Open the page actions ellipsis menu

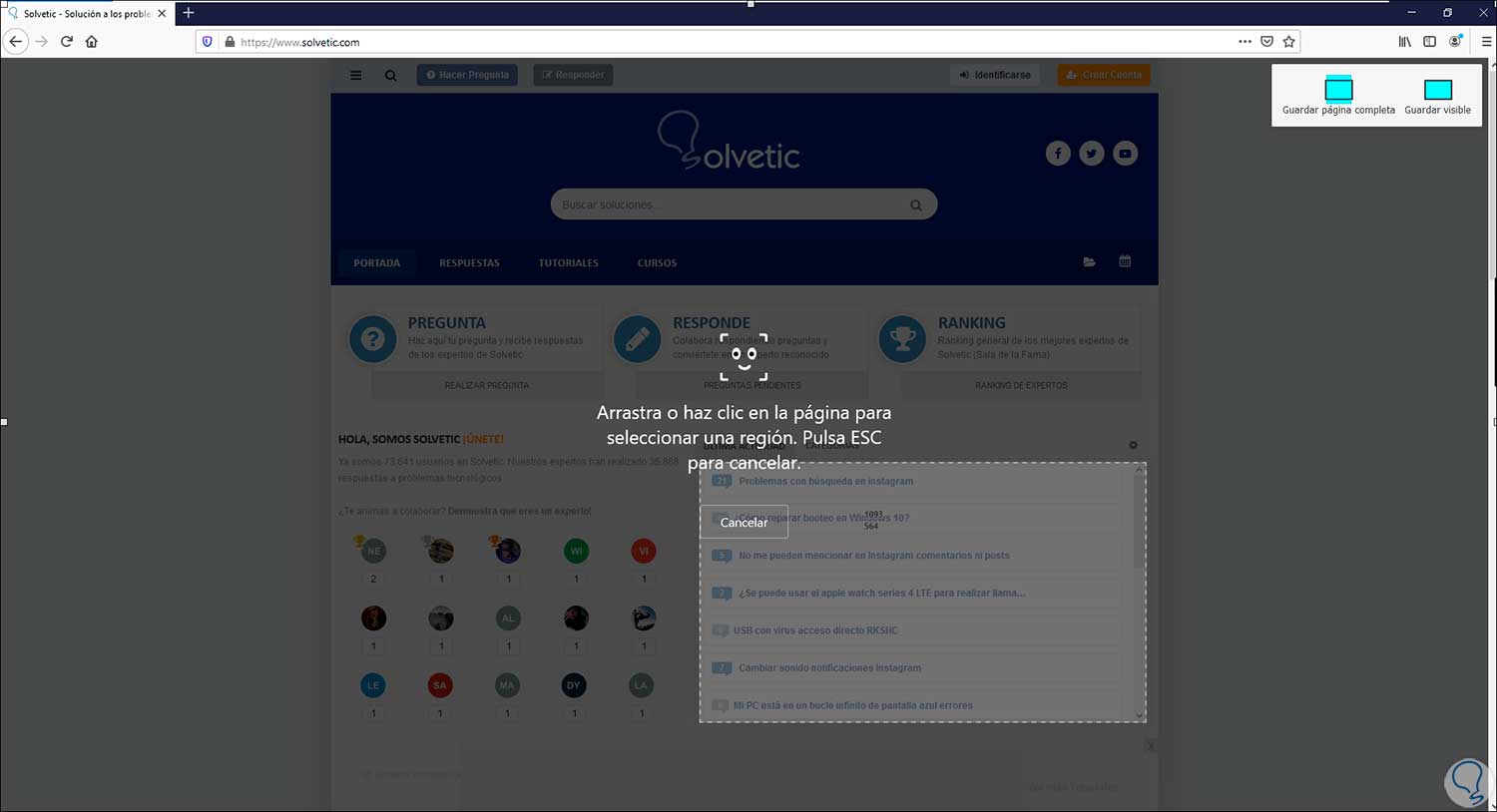1245,41
